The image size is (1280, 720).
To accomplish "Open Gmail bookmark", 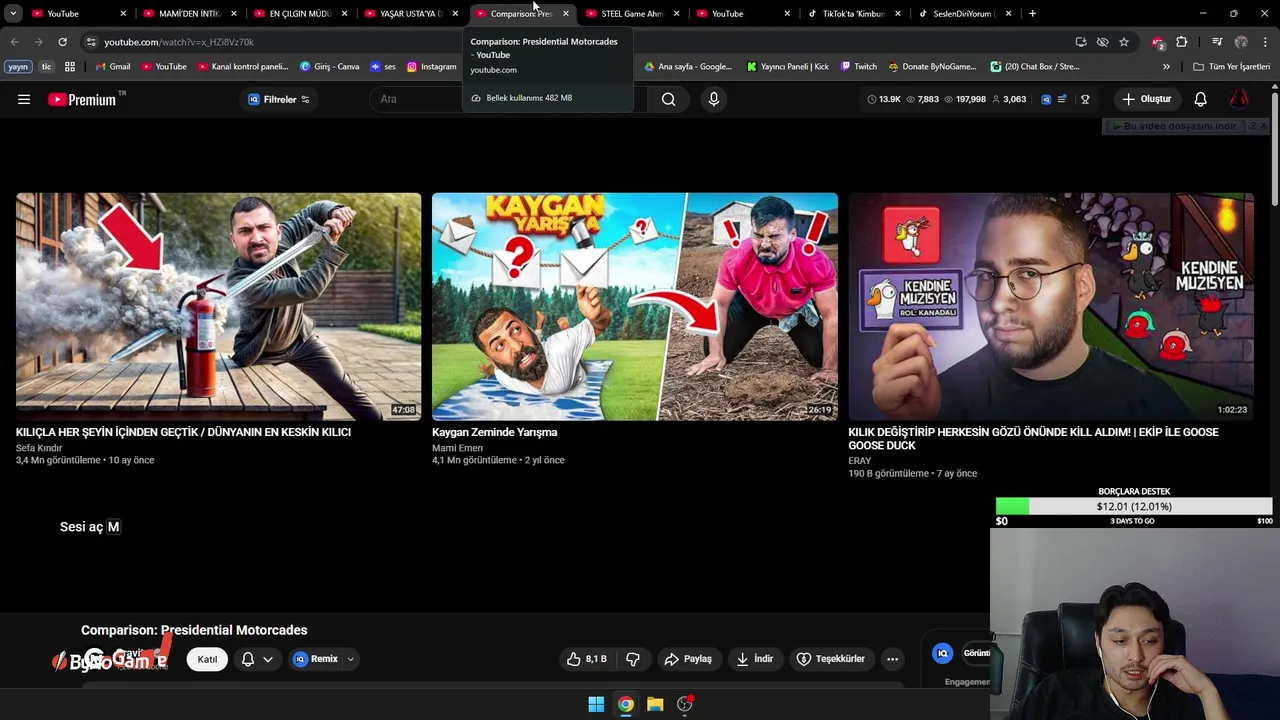I will tap(113, 67).
